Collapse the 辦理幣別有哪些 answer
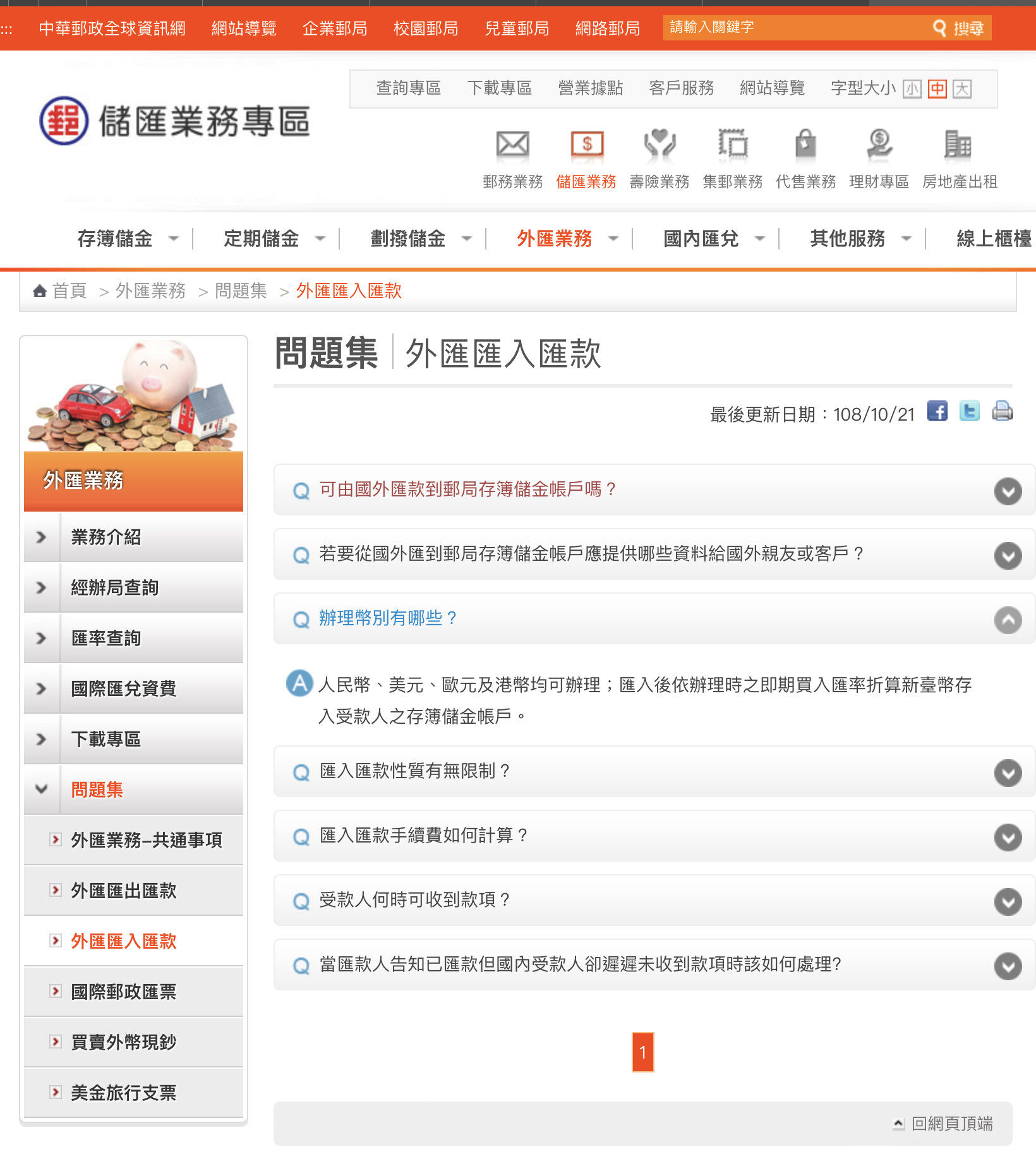The height and width of the screenshot is (1171, 1036). click(654, 619)
